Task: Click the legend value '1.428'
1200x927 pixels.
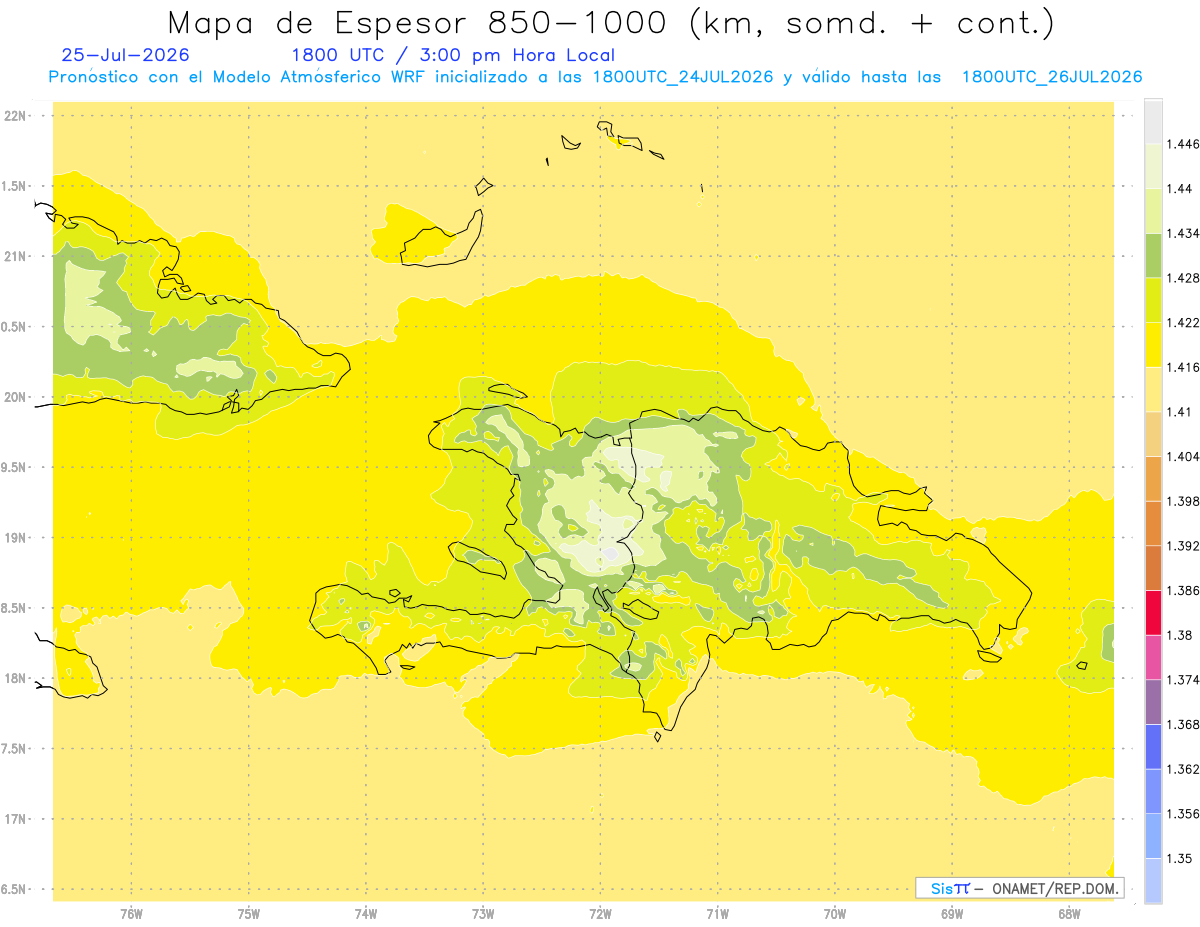Action: click(1183, 278)
